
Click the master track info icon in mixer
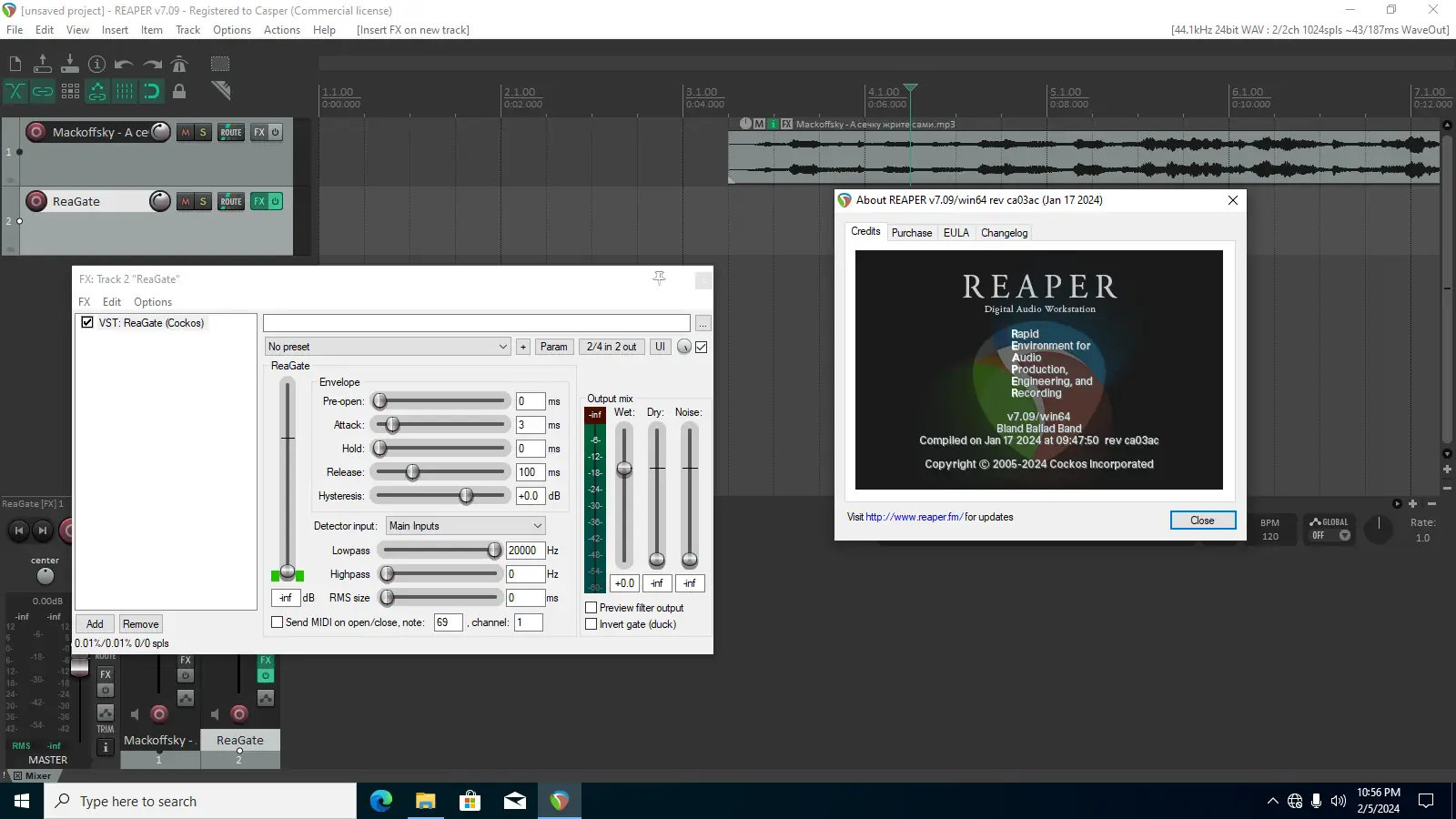106,747
